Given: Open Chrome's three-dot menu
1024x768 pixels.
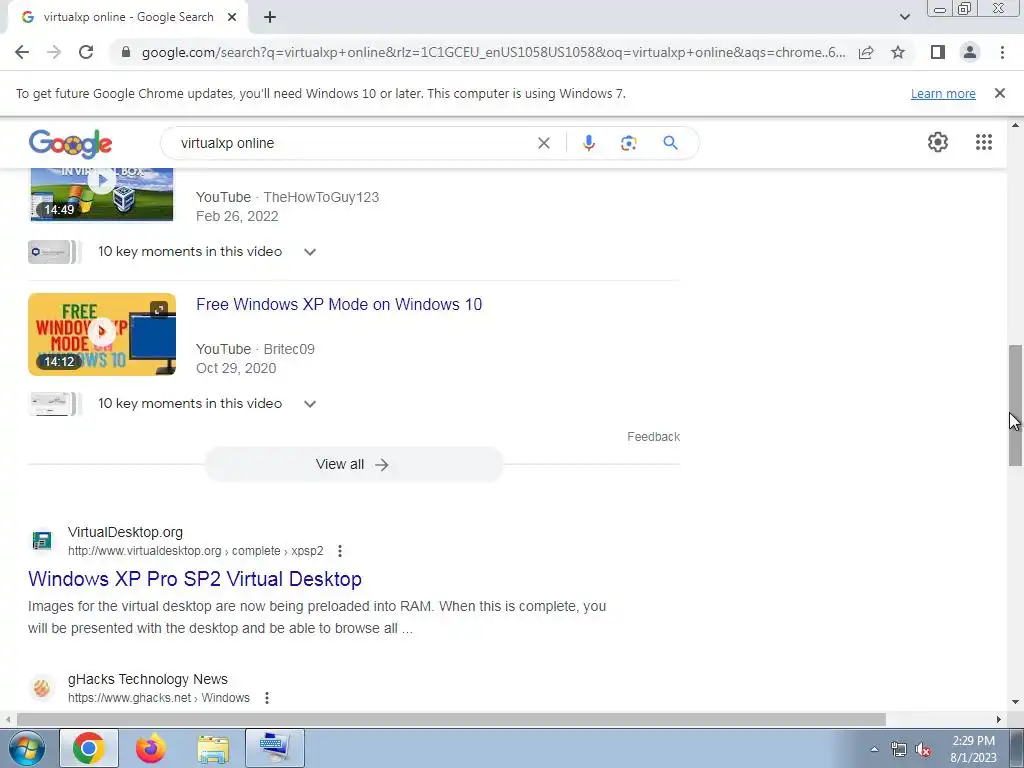Looking at the screenshot, I should click(1002, 52).
